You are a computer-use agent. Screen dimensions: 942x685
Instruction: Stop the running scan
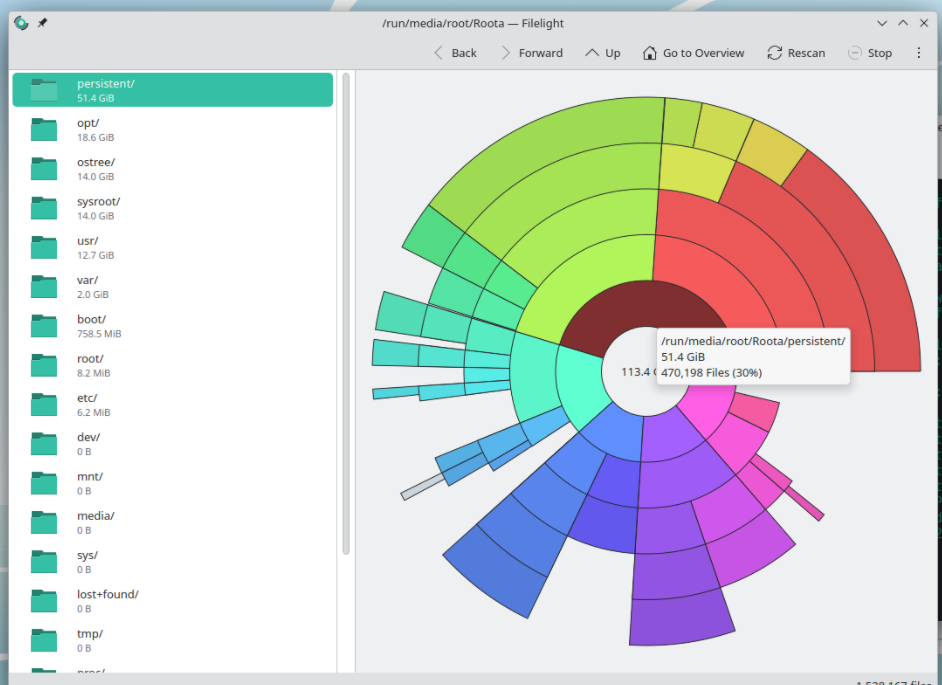point(870,53)
